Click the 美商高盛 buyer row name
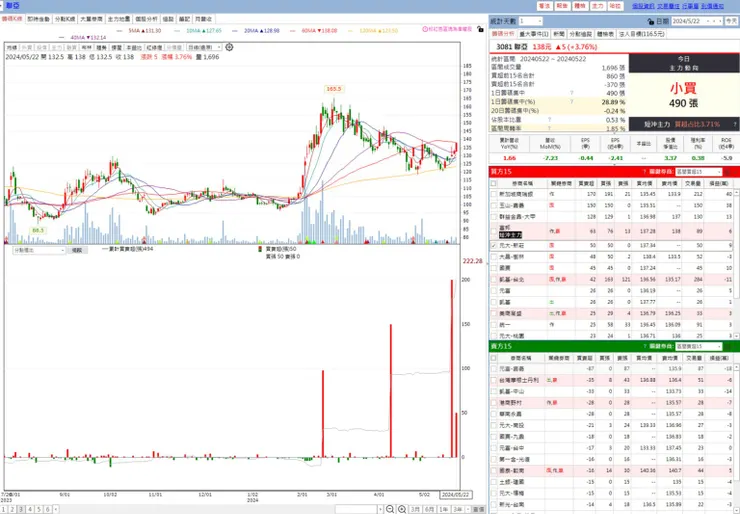This screenshot has height=514, width=740. (510, 313)
